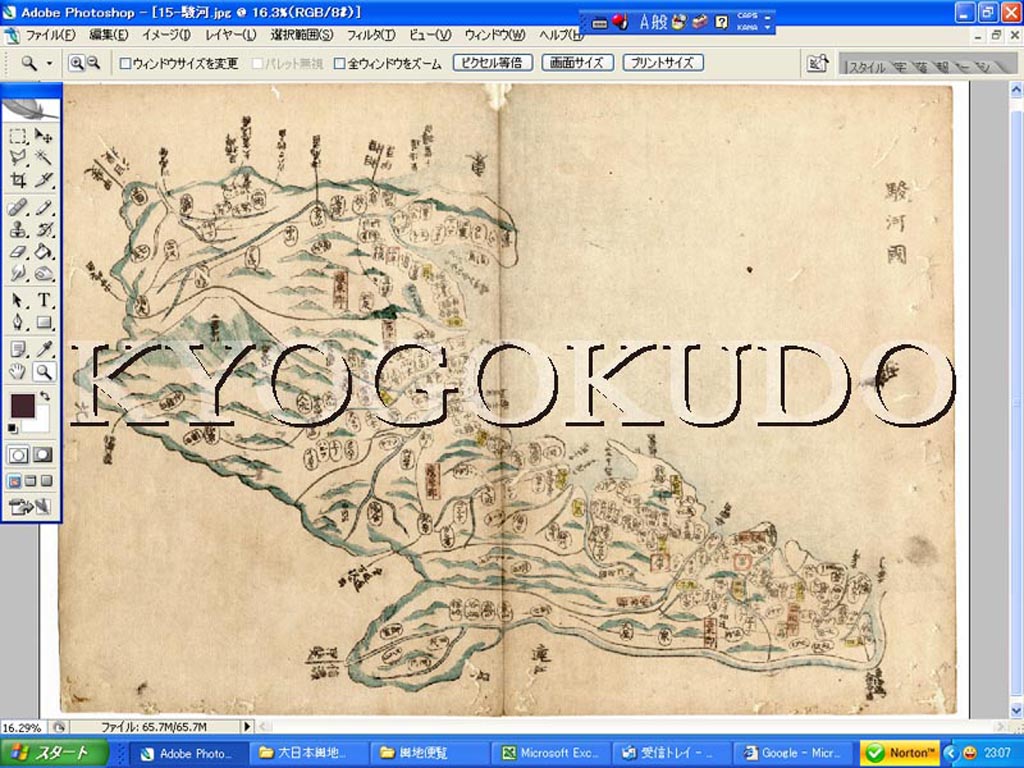1024x768 pixels.
Task: Open the File Browser toggle icon
Action: click(818, 63)
